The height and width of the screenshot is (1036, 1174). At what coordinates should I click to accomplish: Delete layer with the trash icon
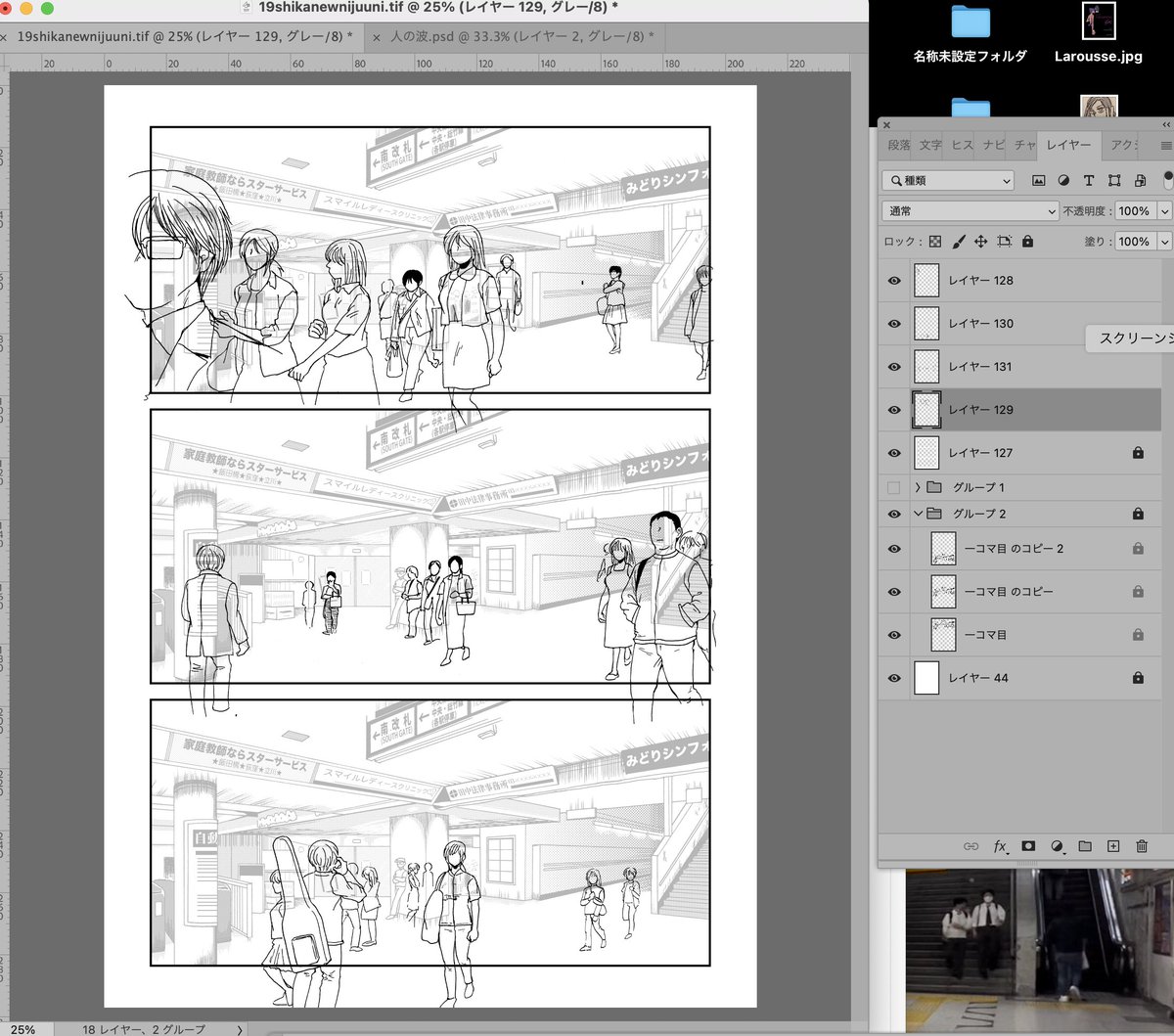(1142, 846)
